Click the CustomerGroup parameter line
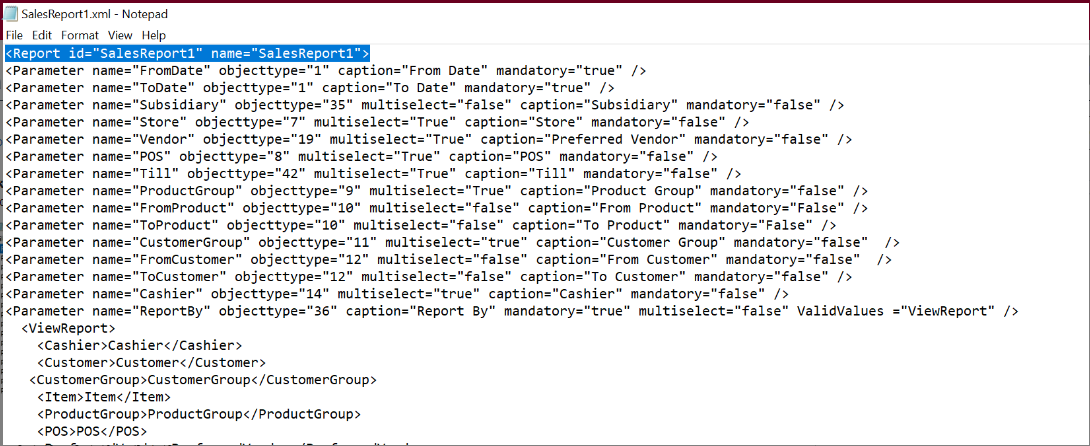1090x446 pixels. tap(453, 242)
